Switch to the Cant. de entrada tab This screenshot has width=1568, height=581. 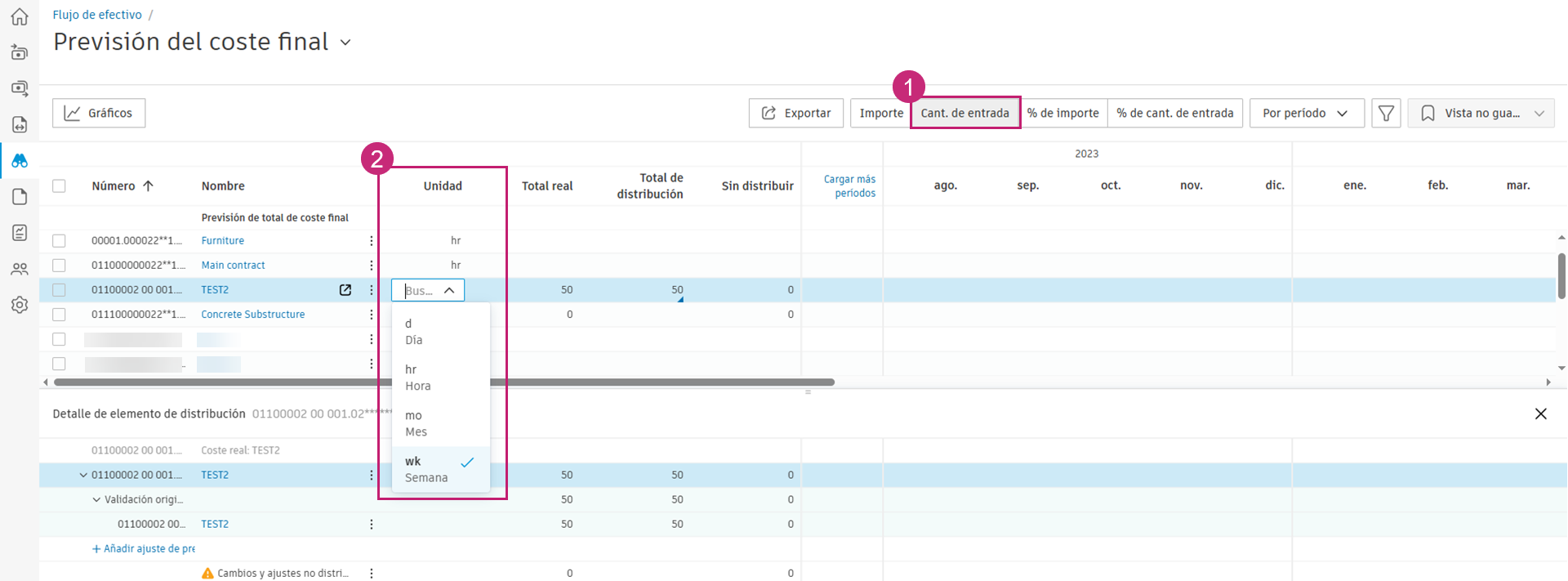pyautogui.click(x=964, y=113)
